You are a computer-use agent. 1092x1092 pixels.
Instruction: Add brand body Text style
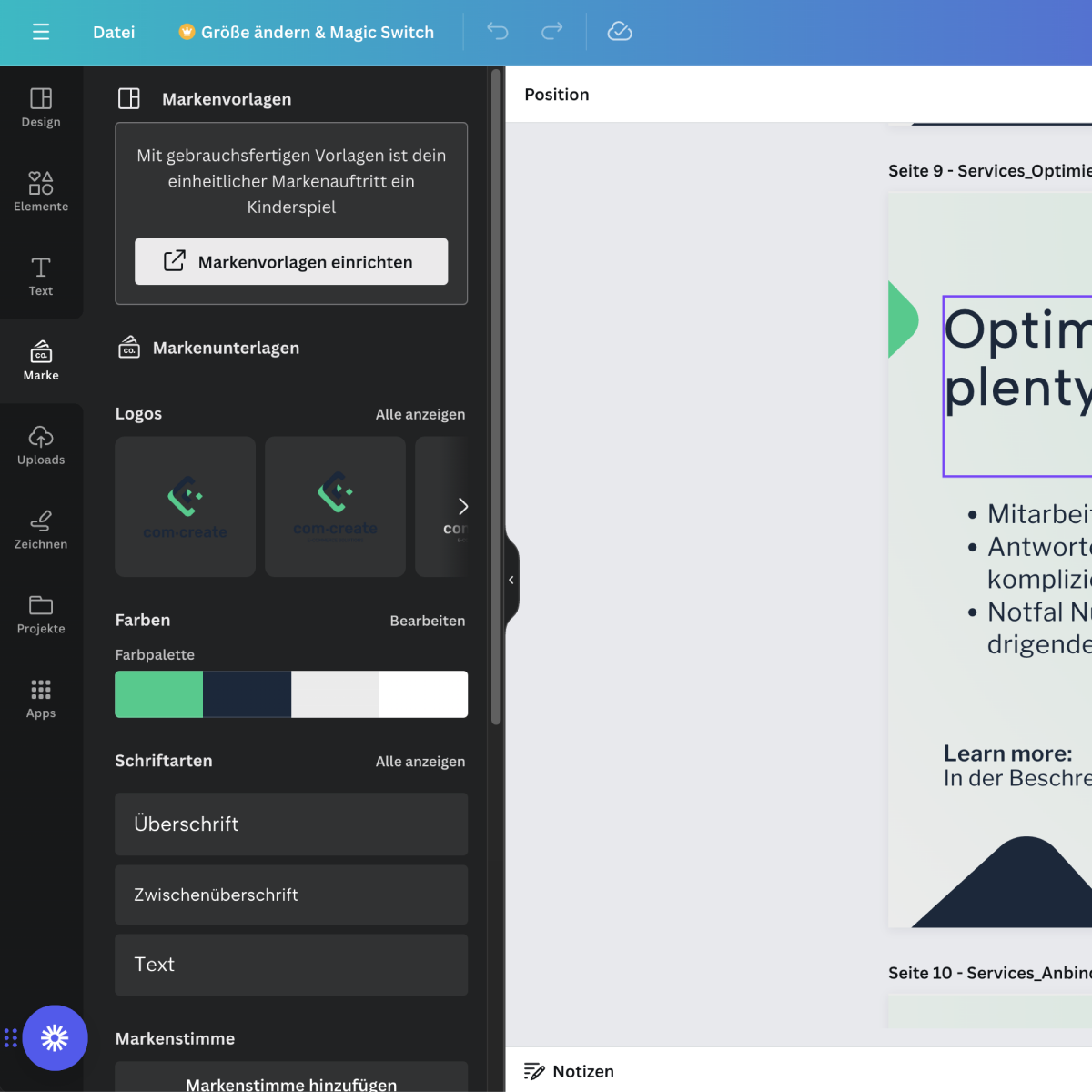(x=291, y=965)
